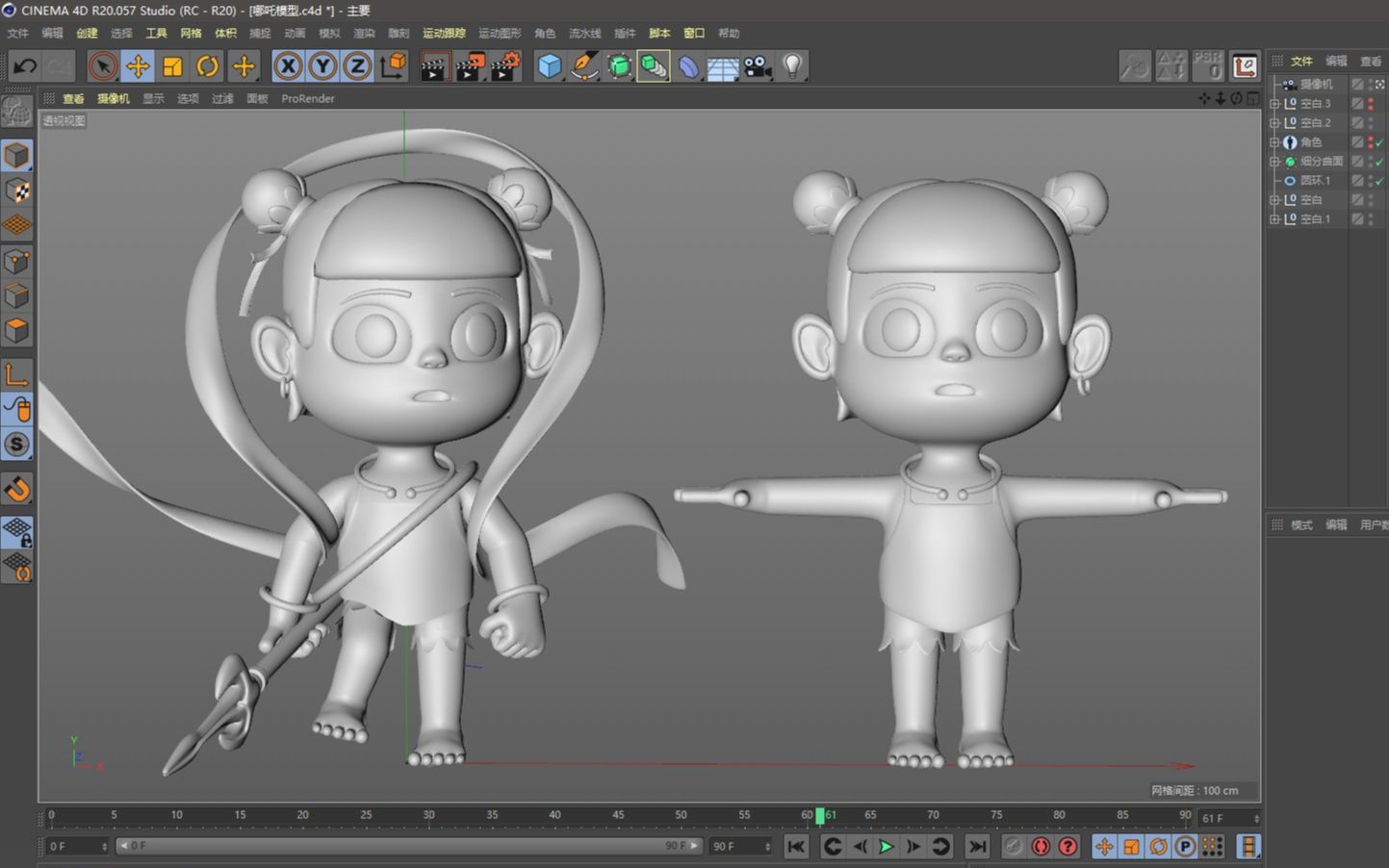Click the start frame field showing 0 F

pos(77,847)
